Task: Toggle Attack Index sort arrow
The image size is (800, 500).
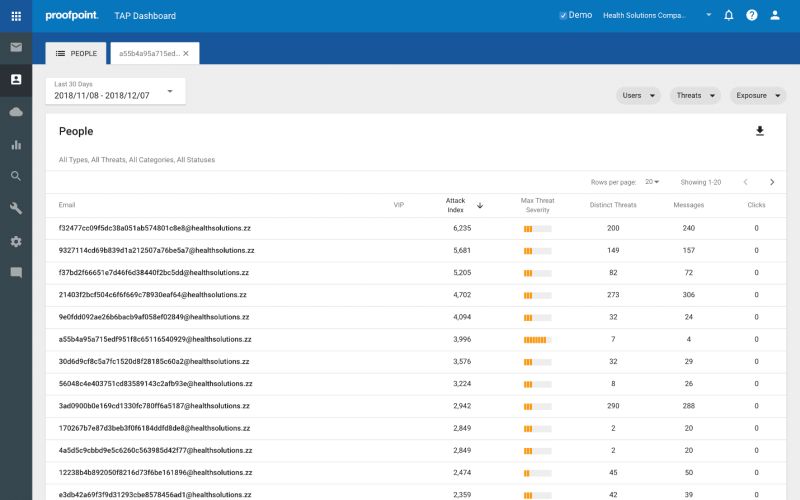Action: tap(480, 206)
